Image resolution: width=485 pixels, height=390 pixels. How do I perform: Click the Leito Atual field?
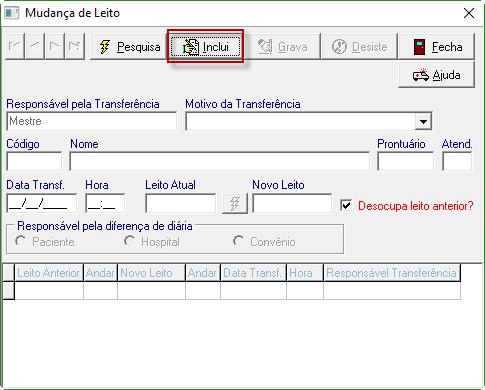[180, 203]
